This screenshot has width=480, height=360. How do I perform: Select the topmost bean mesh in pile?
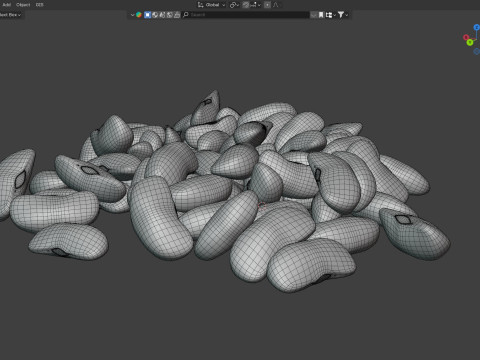point(206,107)
